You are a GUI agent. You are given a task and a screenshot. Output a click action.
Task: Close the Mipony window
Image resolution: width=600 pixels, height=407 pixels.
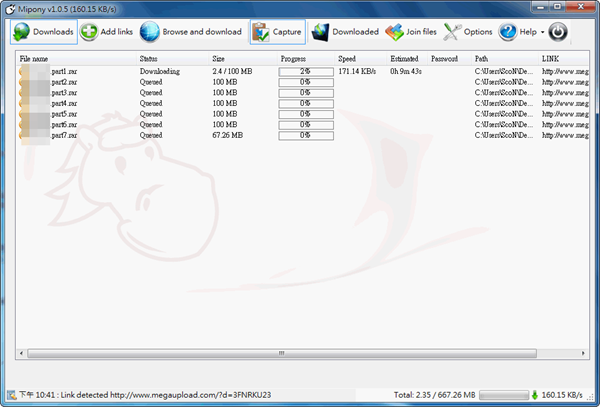[x=580, y=7]
